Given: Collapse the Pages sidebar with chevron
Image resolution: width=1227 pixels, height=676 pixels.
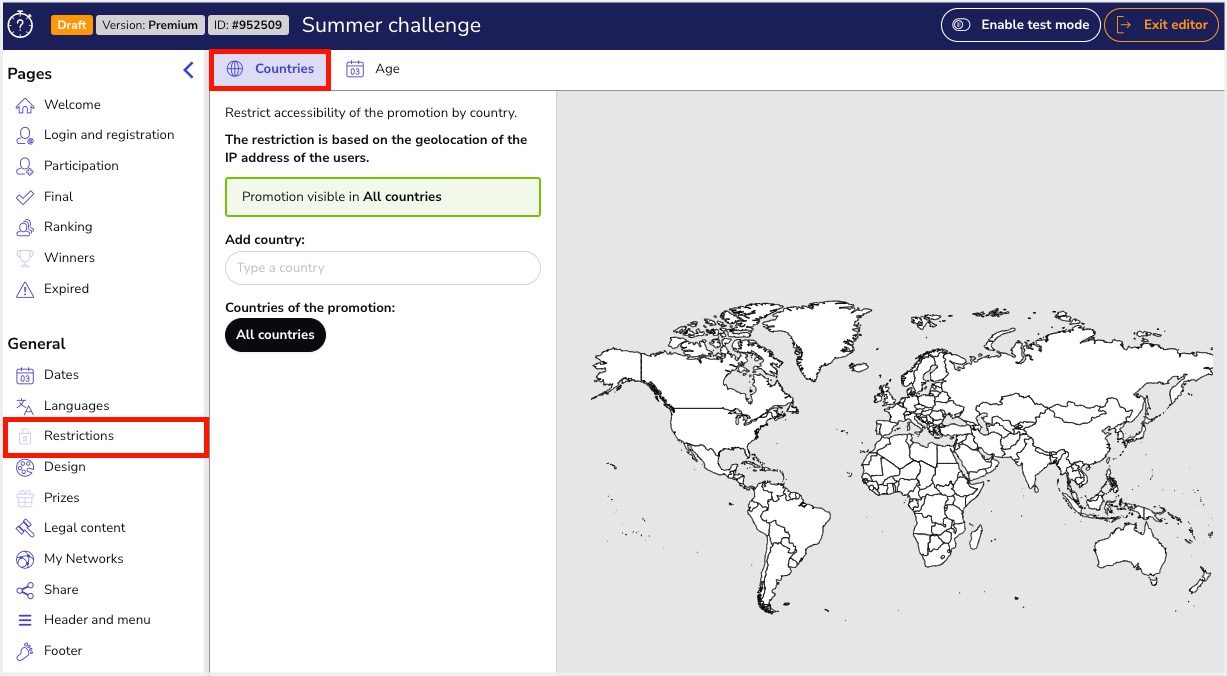Looking at the screenshot, I should tap(188, 70).
